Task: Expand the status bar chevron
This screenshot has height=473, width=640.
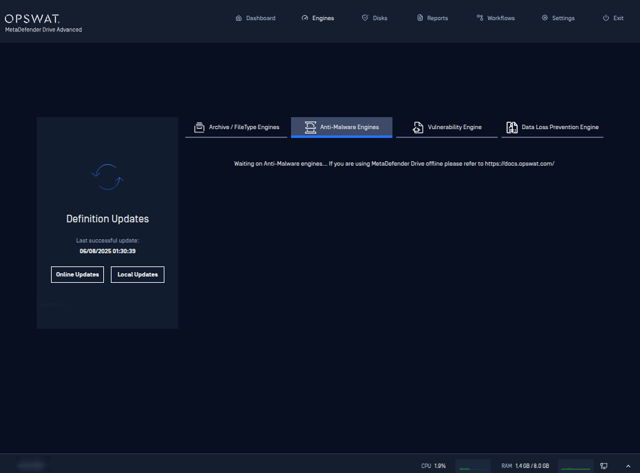Action: pos(628,466)
